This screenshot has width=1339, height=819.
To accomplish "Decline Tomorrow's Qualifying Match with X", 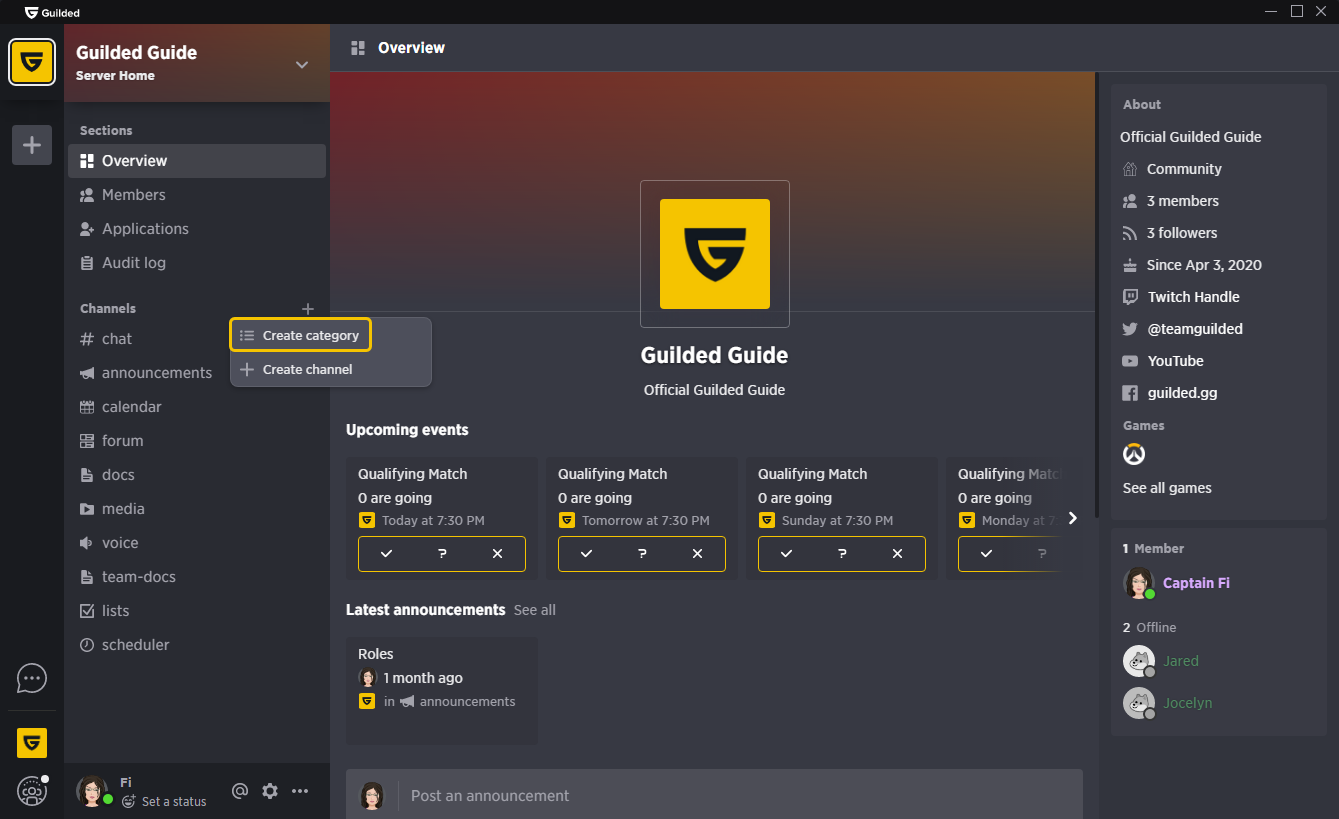I will point(697,554).
